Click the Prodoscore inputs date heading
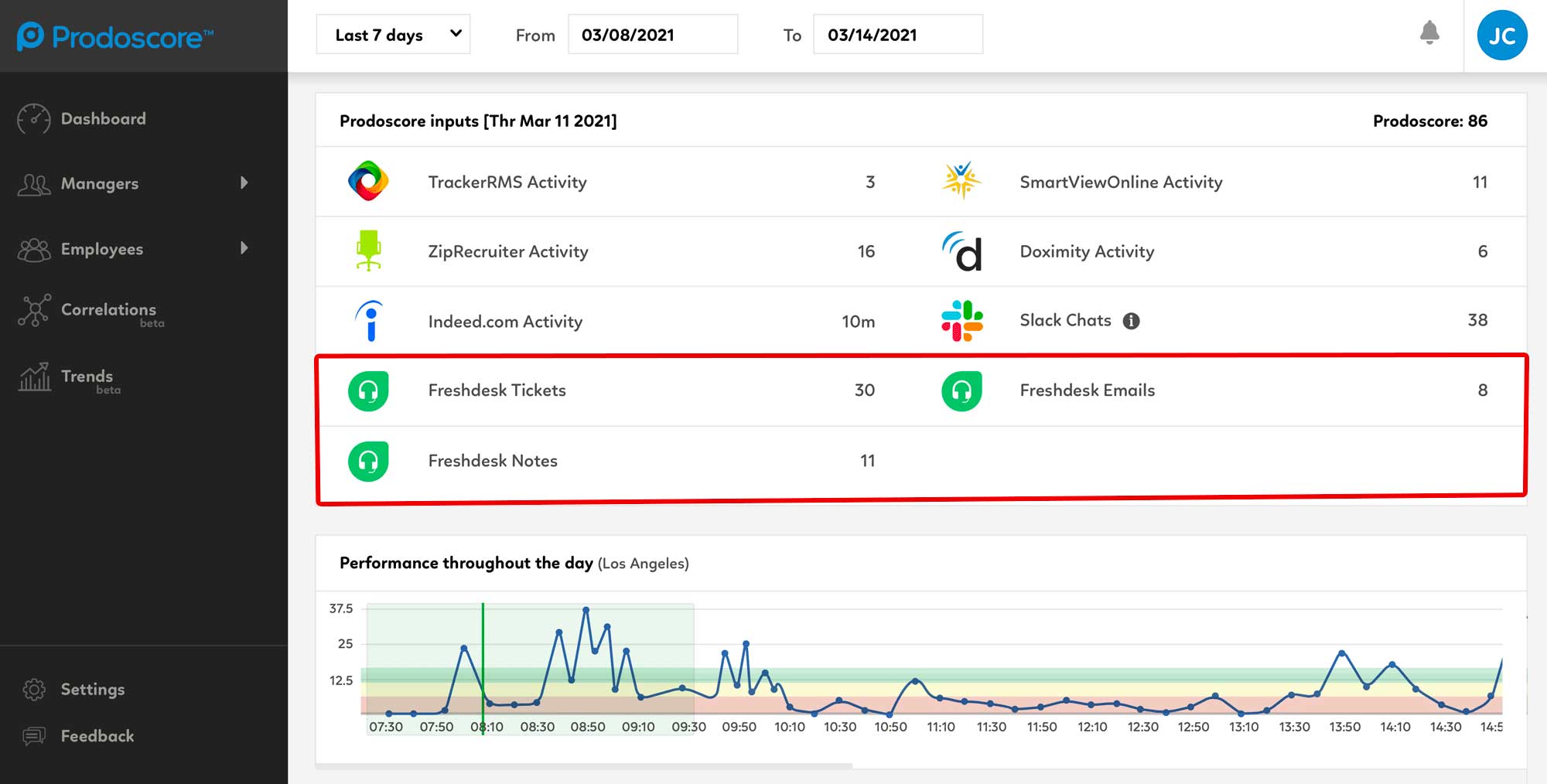Viewport: 1547px width, 784px height. pyautogui.click(x=478, y=121)
